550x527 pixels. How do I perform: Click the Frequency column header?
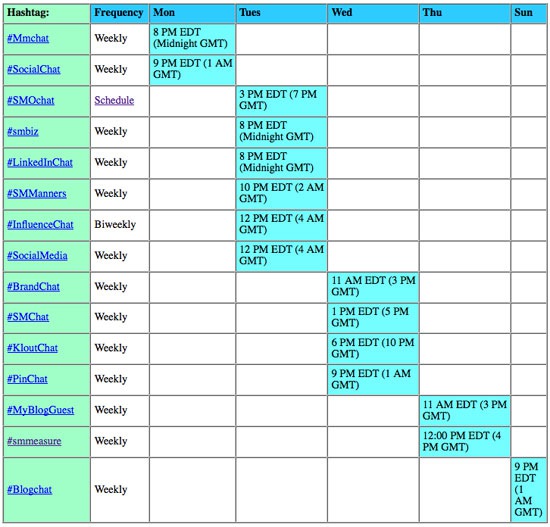[x=120, y=13]
